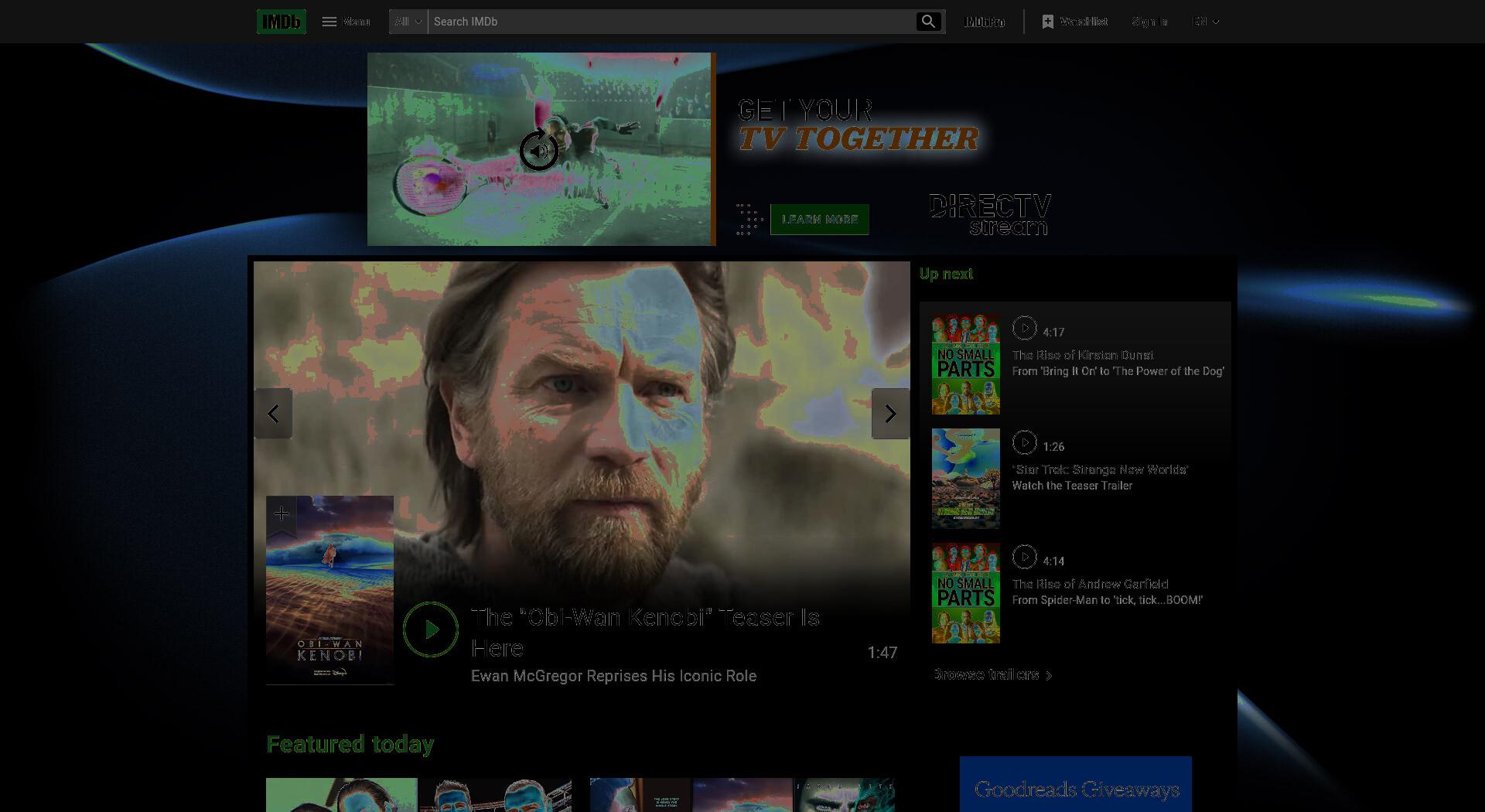The image size is (1485, 812).
Task: Add Obi-Wan Kenobi to watchlist via plus ribbon
Action: [x=282, y=514]
